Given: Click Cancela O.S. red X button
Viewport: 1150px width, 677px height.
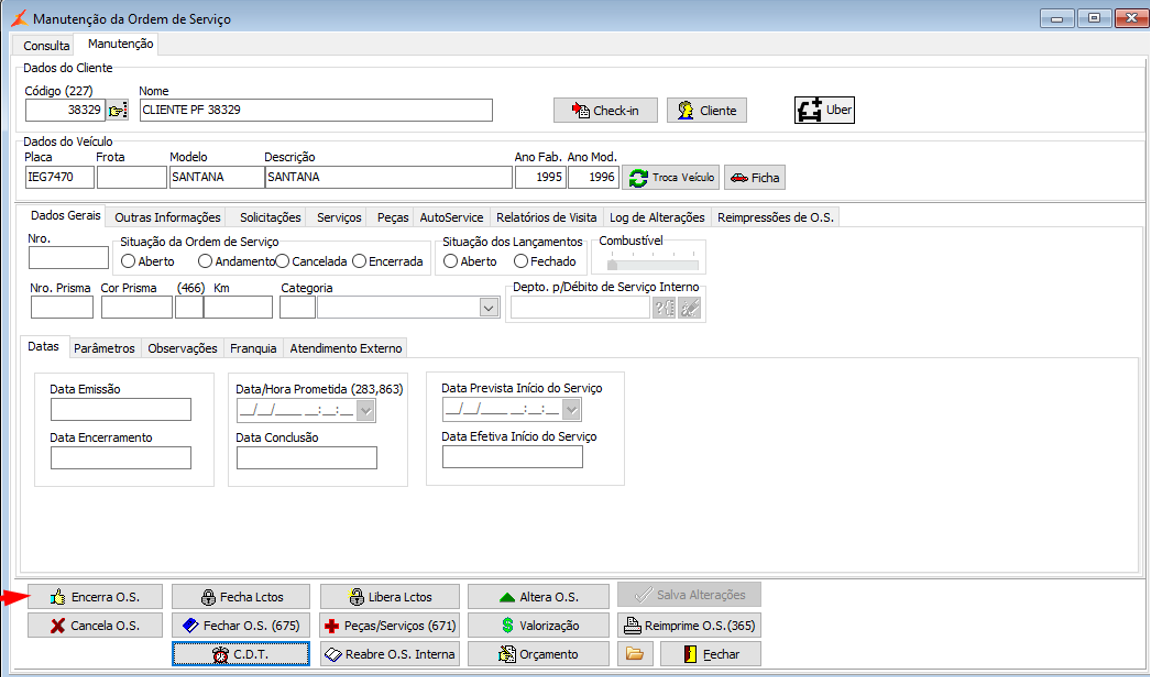Looking at the screenshot, I should (x=95, y=626).
